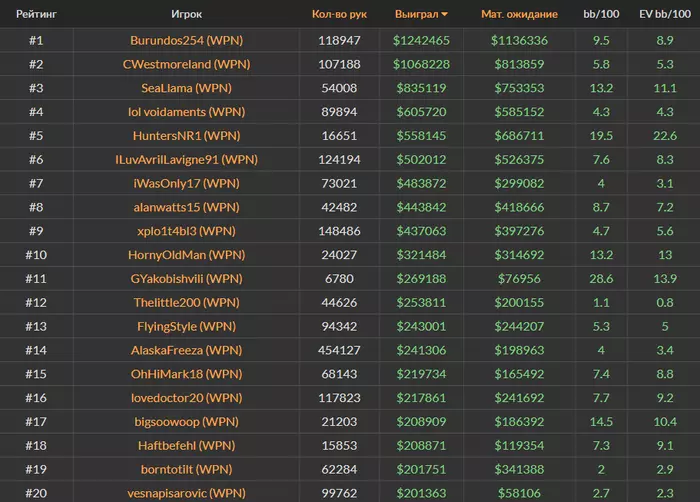The image size is (700, 502).
Task: Open player bigsoowoop (WPN)
Action: (187, 422)
